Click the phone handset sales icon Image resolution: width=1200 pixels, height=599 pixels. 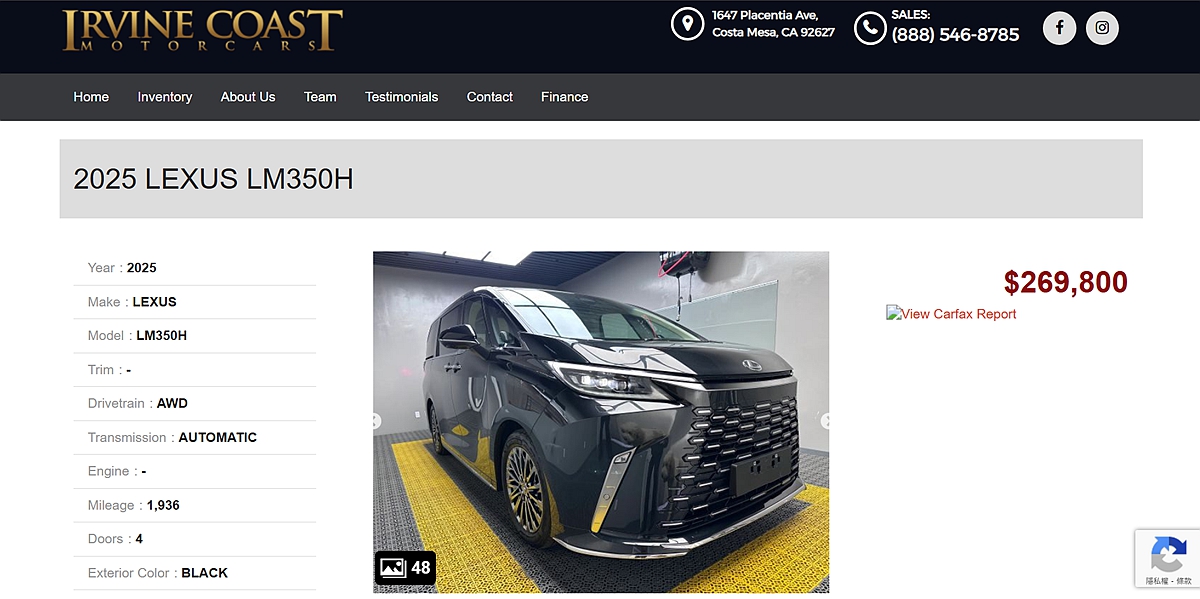point(870,28)
